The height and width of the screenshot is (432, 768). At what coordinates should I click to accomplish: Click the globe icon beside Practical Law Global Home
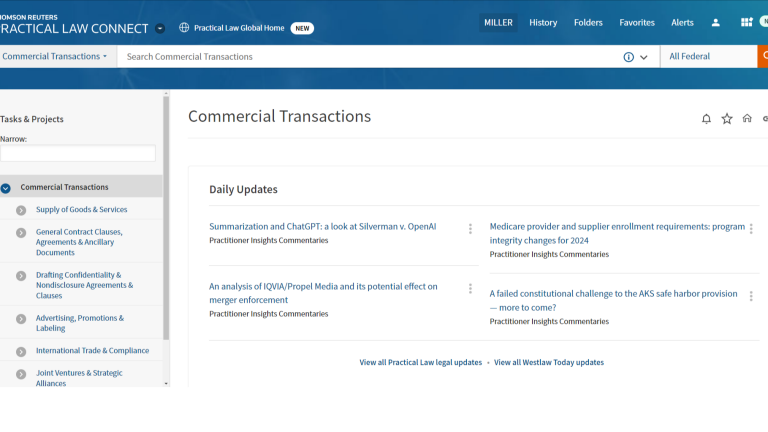[184, 28]
